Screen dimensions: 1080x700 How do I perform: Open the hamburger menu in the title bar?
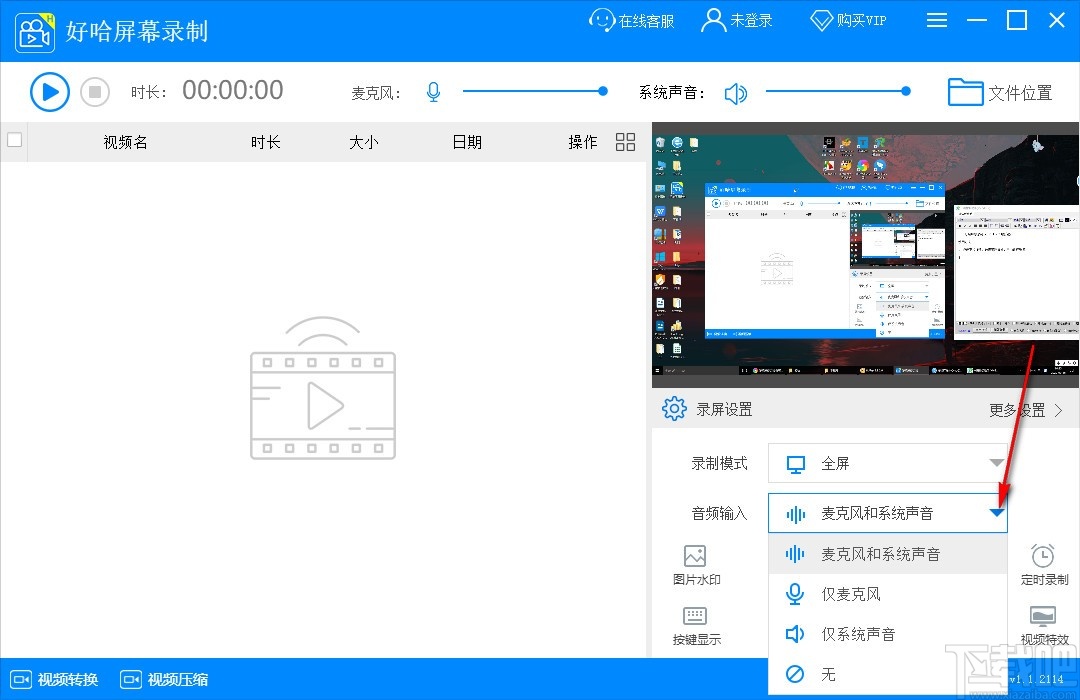click(937, 20)
